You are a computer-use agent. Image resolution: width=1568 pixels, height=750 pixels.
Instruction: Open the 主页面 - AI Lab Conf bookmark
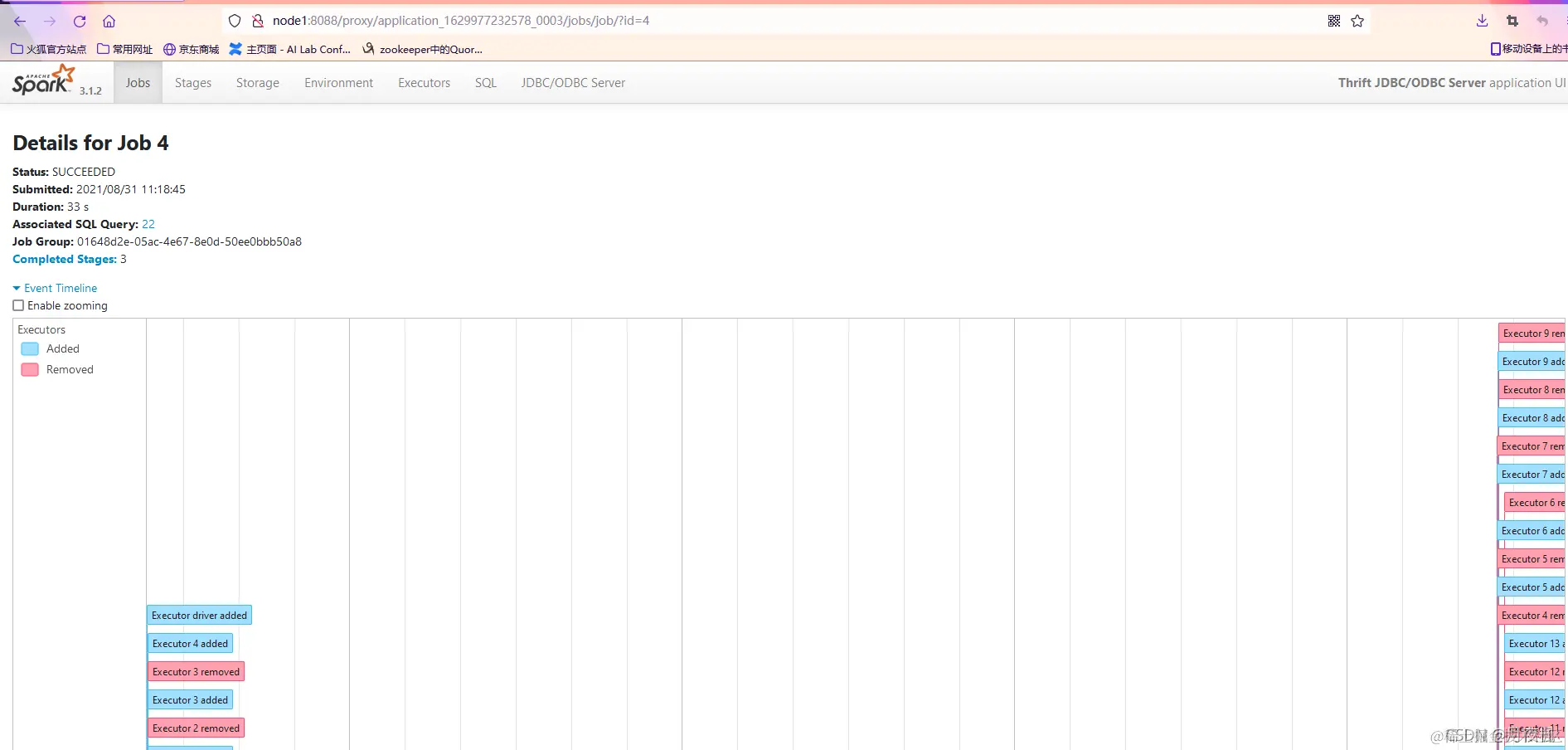(290, 49)
